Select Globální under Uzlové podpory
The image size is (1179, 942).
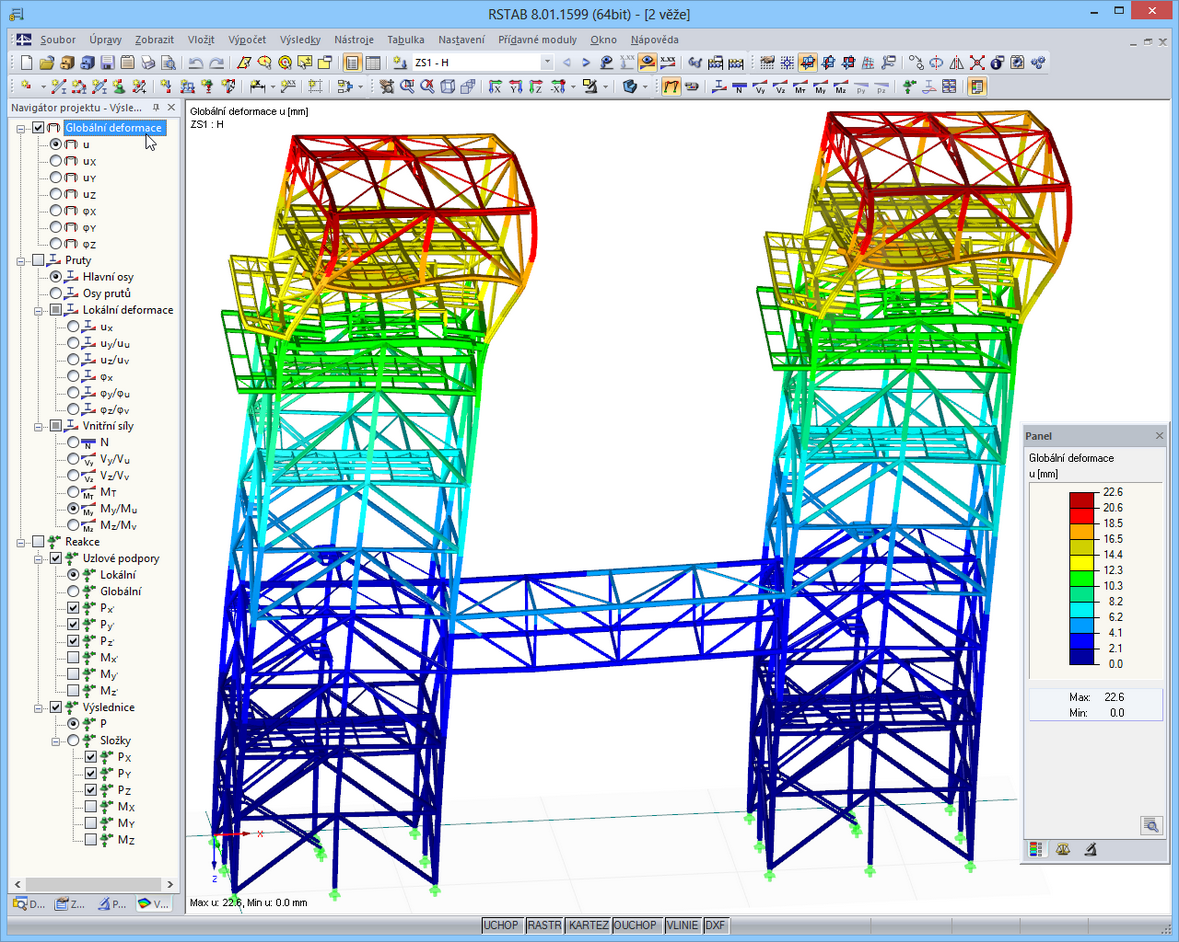pos(73,591)
